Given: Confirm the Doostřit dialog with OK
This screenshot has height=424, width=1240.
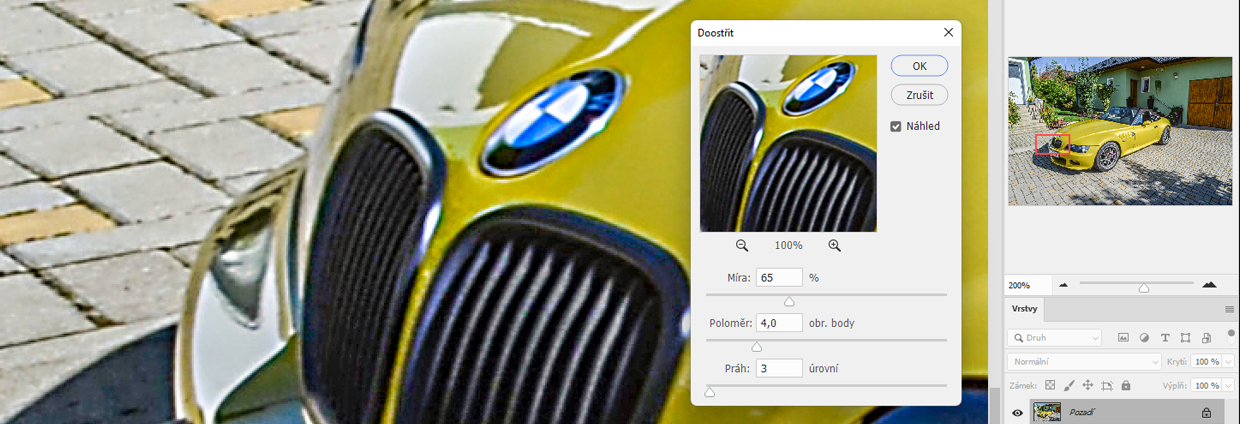Looking at the screenshot, I should tap(919, 66).
